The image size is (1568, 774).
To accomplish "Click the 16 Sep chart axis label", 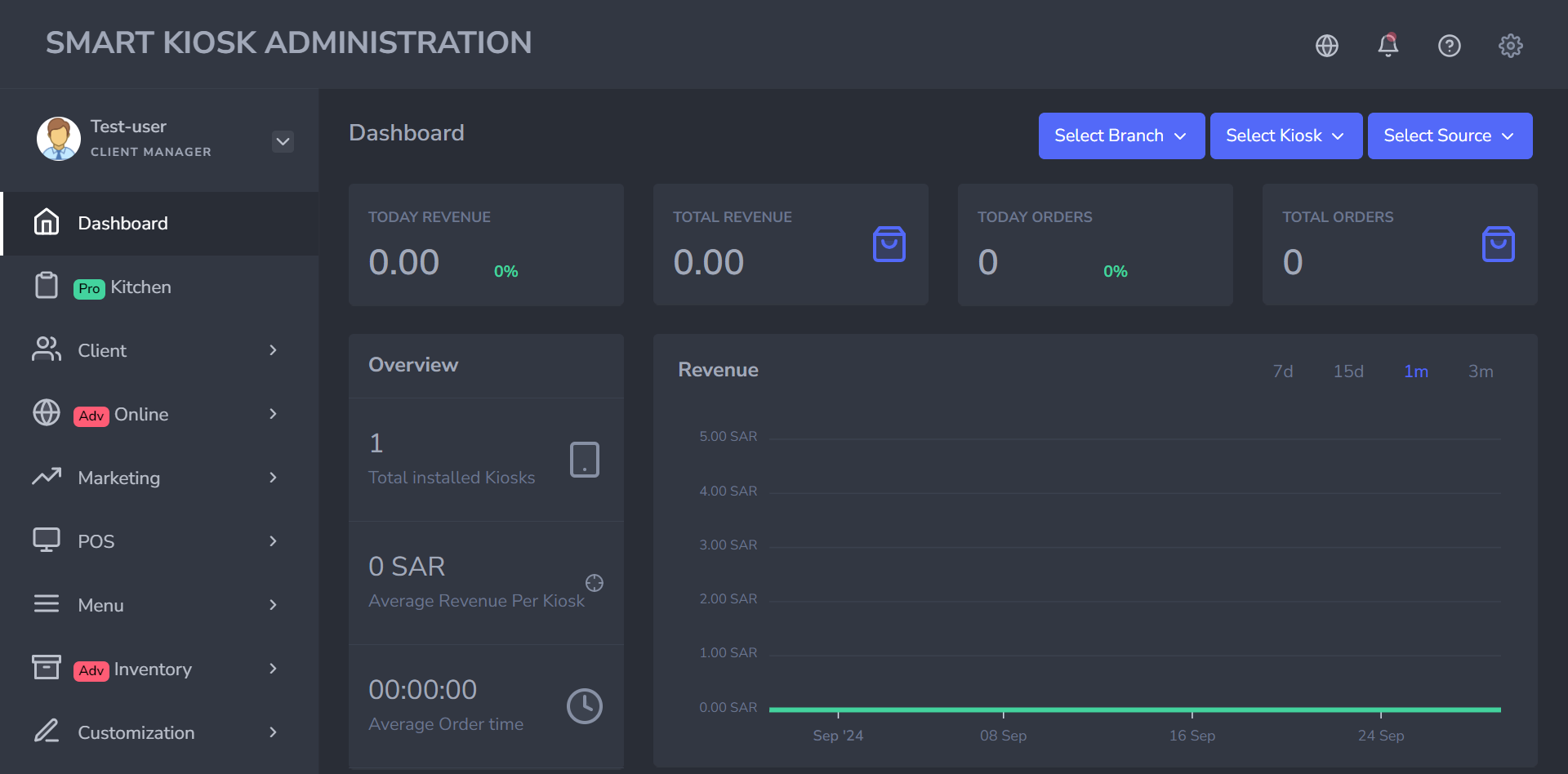I will pos(1192,736).
